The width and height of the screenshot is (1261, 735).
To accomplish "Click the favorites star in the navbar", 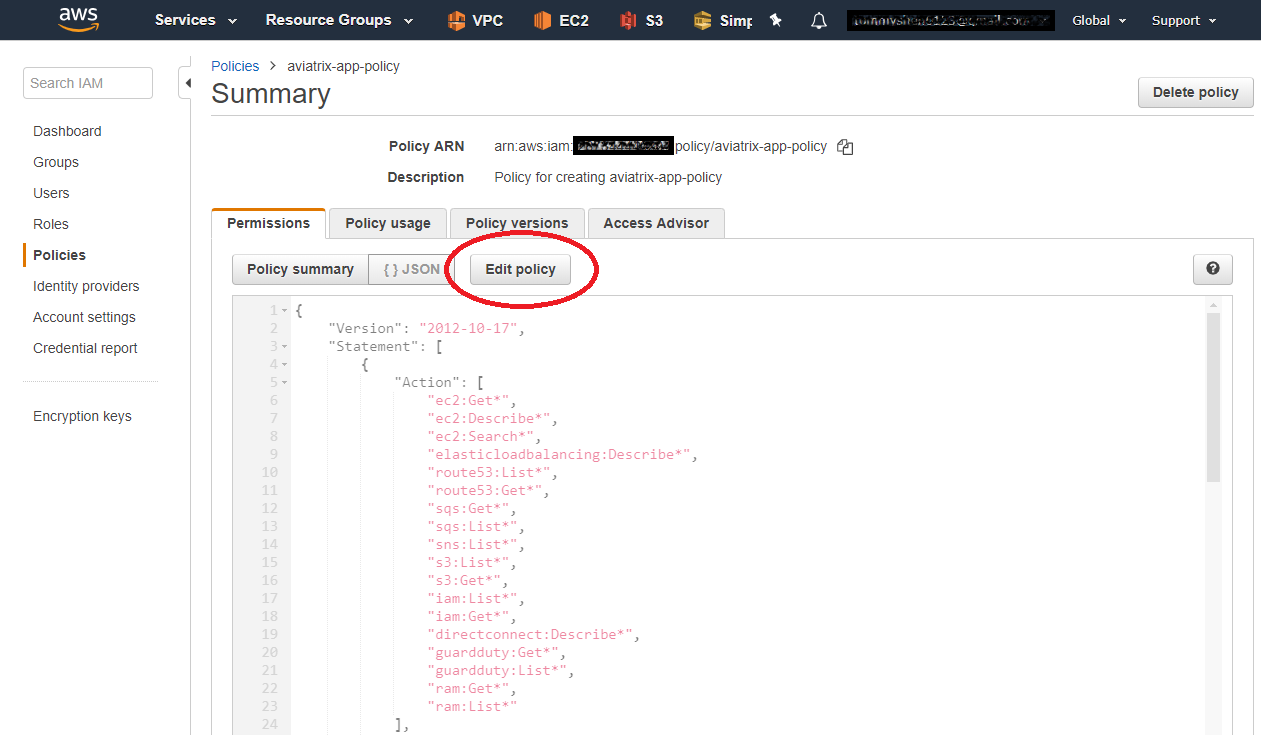I will (776, 19).
